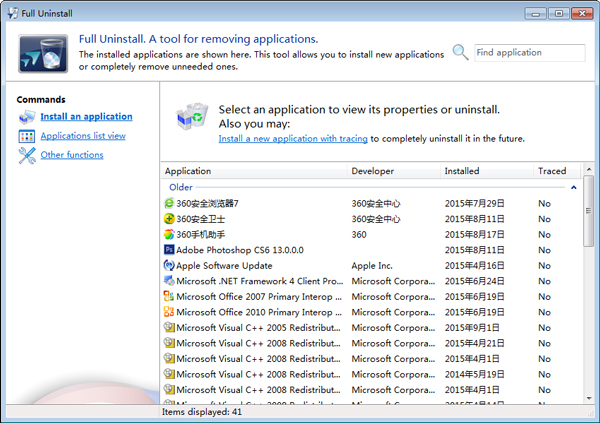
Task: Select Microsoft Visual C++ 2005 Redistribut...
Action: pyautogui.click(x=371, y=328)
